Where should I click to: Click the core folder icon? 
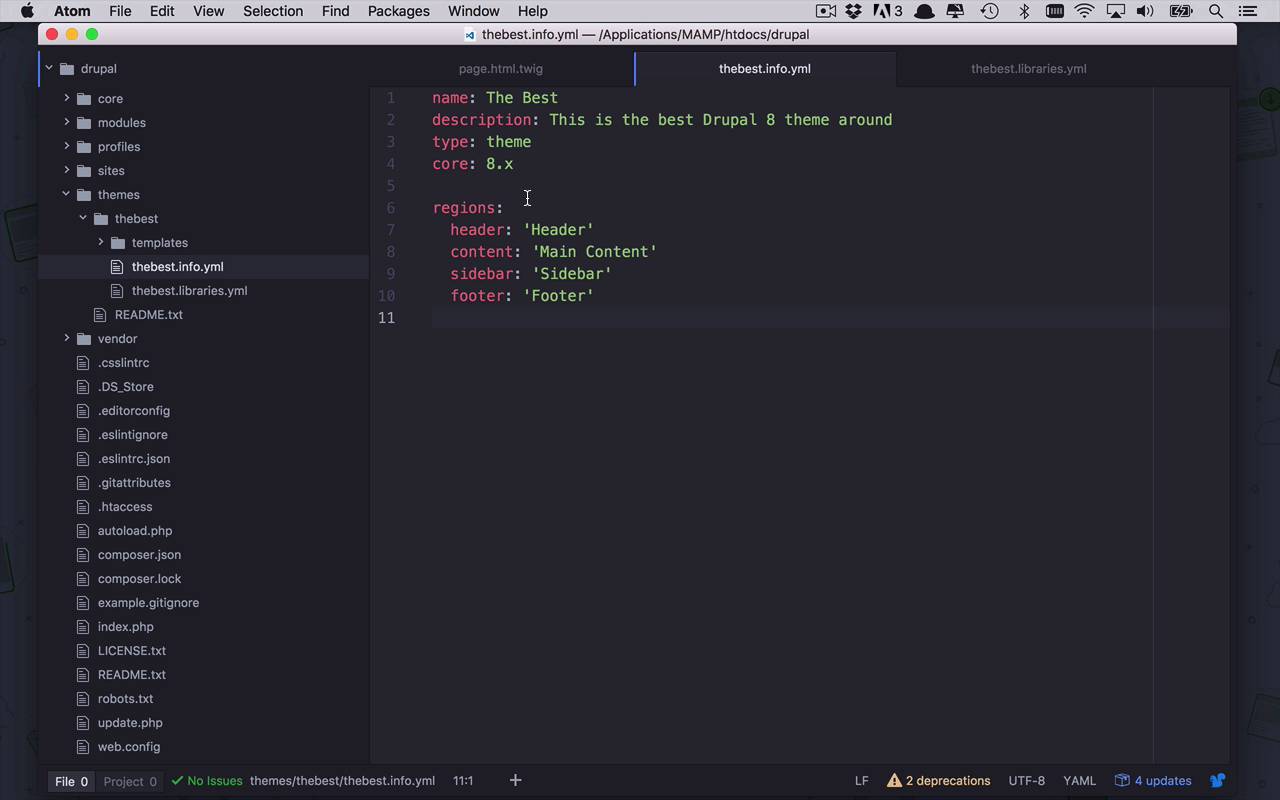(84, 98)
